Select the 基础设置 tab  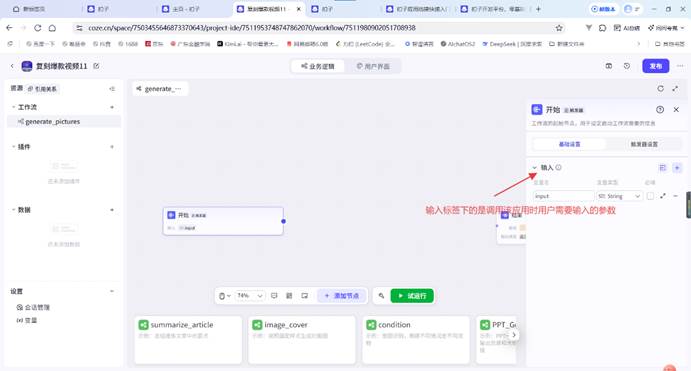(569, 144)
